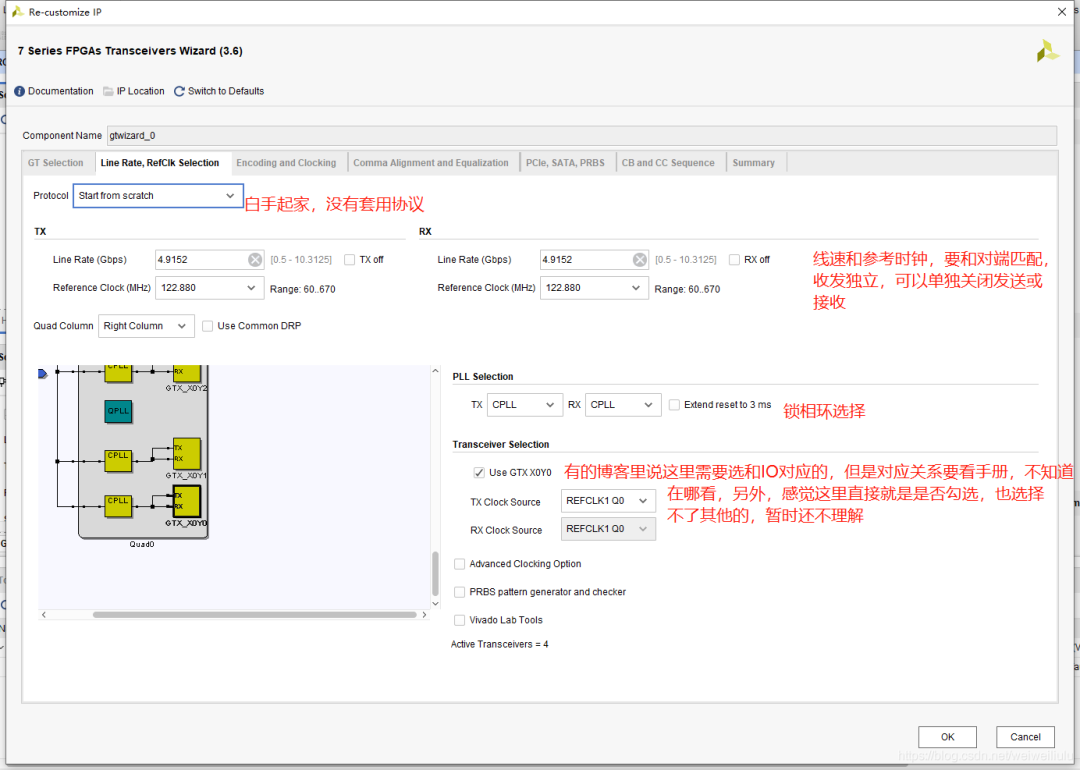Enable Advanced Clocking Option

coord(459,564)
